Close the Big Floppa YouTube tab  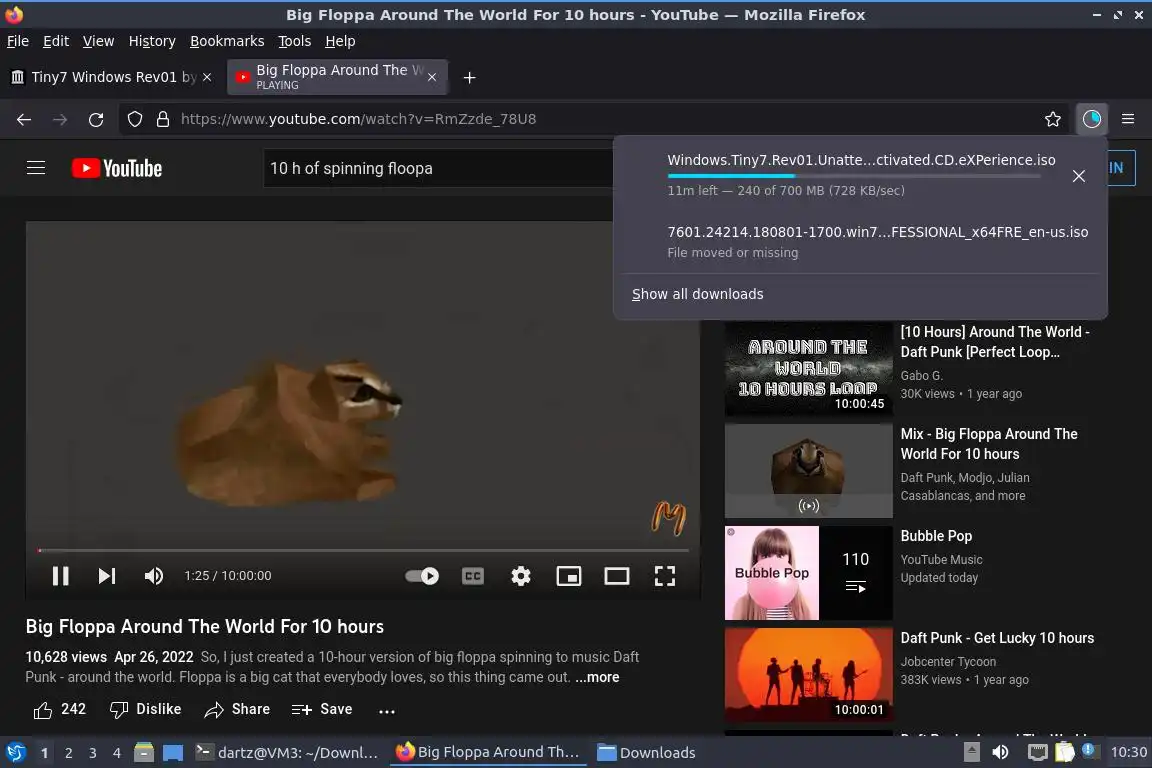coord(432,77)
